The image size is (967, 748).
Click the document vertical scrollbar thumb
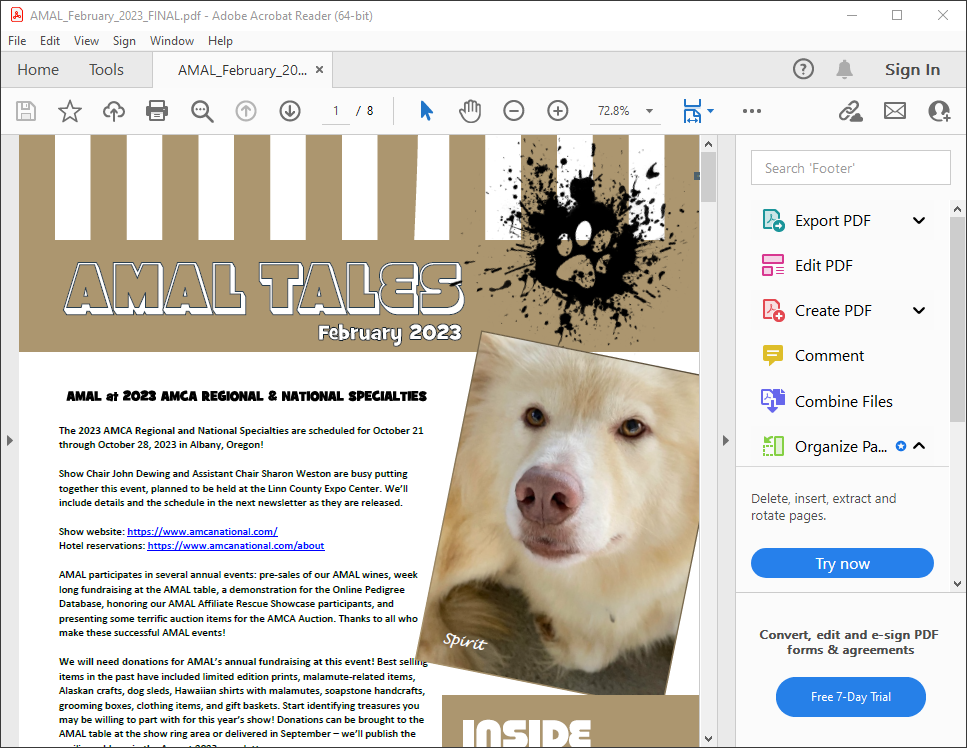(708, 177)
